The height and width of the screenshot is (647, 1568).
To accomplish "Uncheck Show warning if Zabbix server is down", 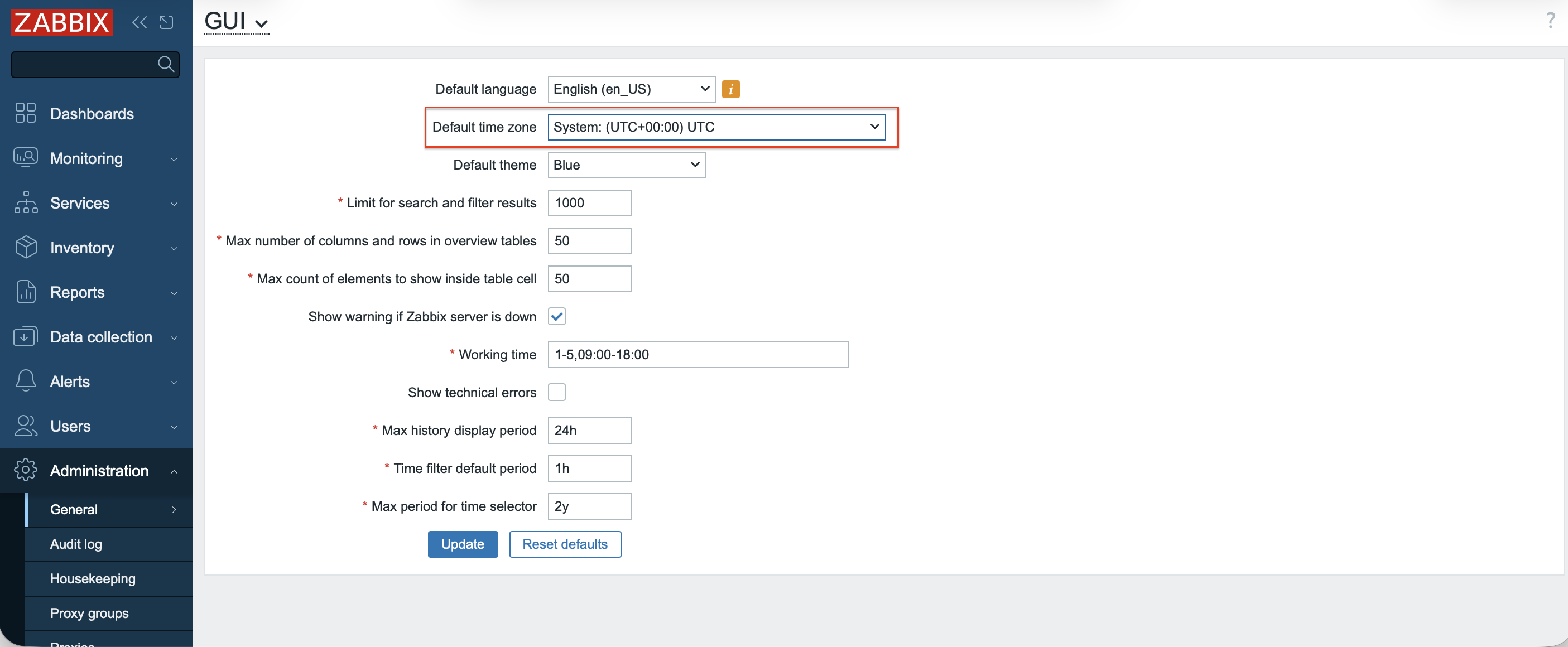I will (556, 316).
